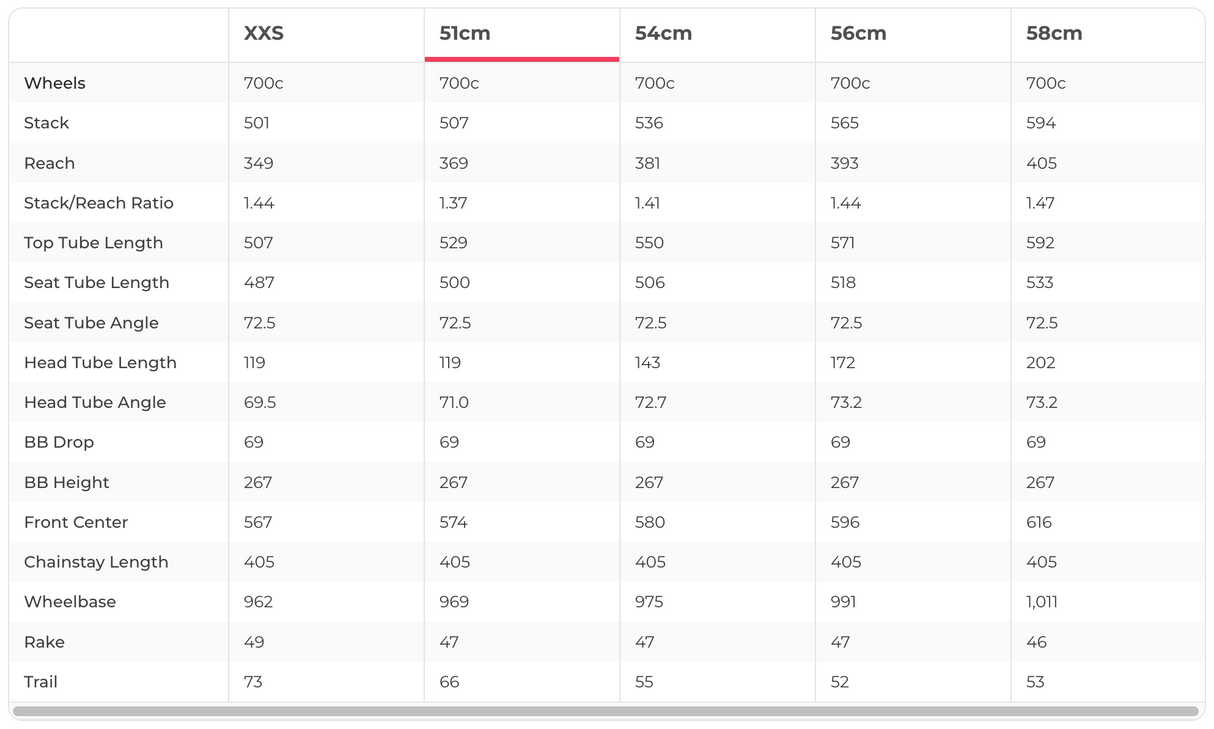This screenshot has height=729, width=1214.
Task: Click the 54cm Stack value 536
Action: point(649,123)
